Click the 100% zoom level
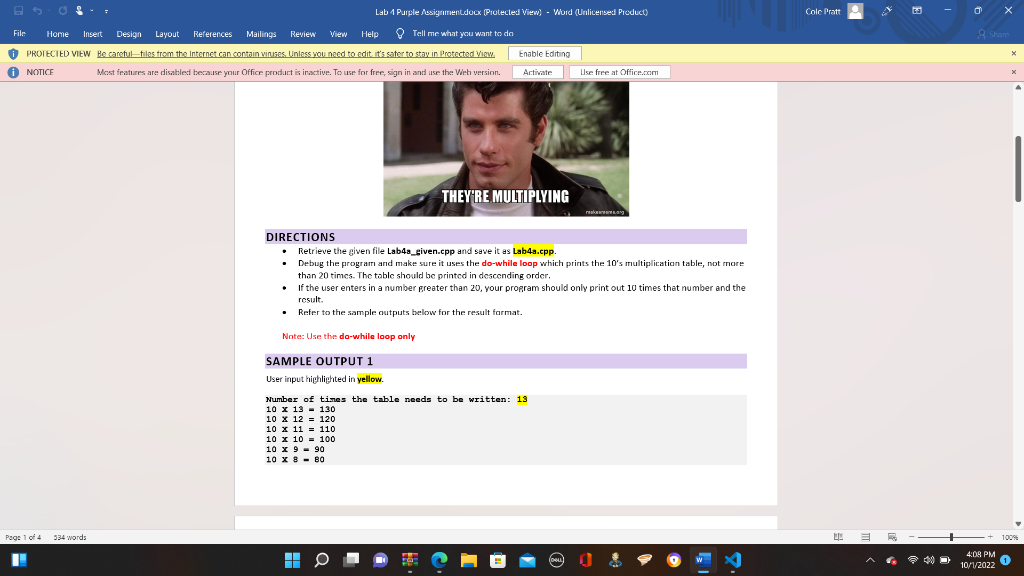1024x576 pixels. [x=1010, y=537]
